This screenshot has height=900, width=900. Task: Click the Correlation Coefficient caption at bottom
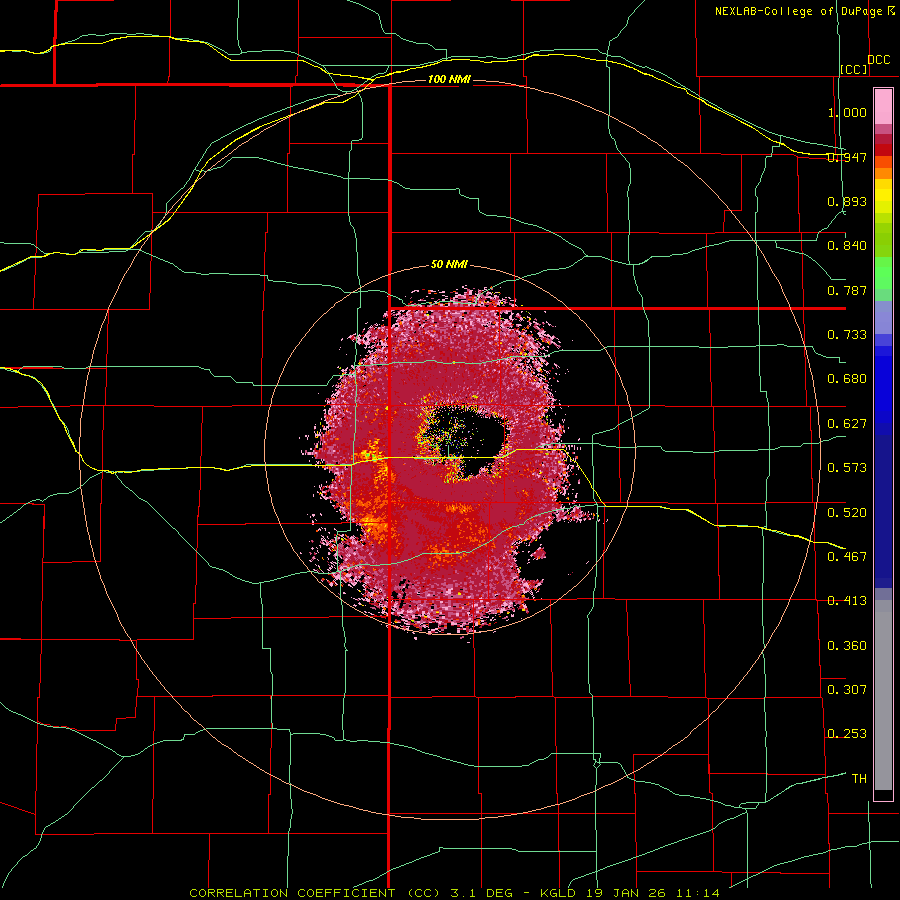(453, 893)
